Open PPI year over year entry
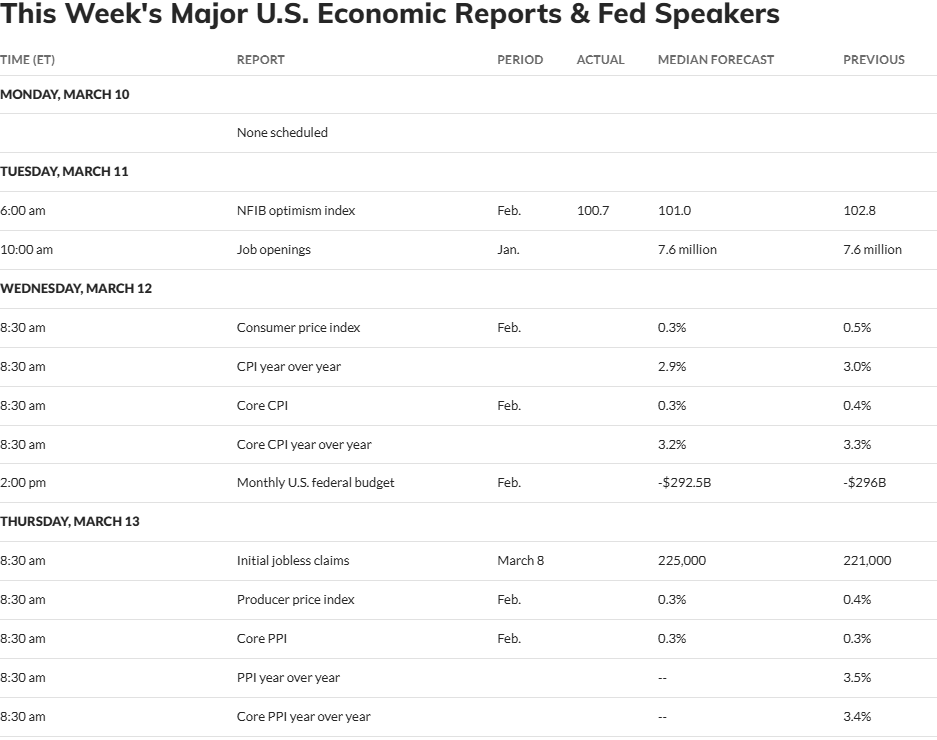 (288, 677)
